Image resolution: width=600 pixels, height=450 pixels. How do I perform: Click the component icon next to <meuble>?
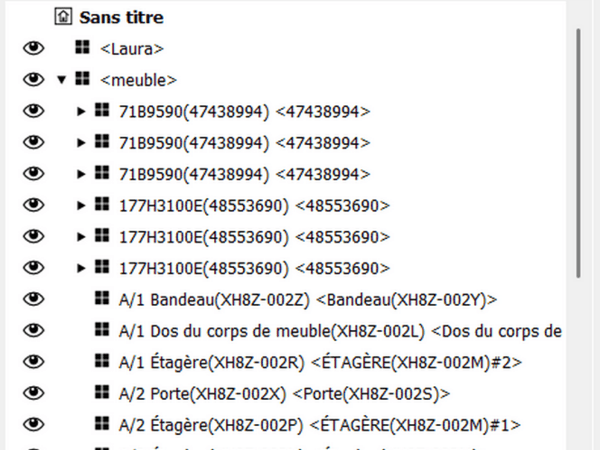[x=82, y=79]
